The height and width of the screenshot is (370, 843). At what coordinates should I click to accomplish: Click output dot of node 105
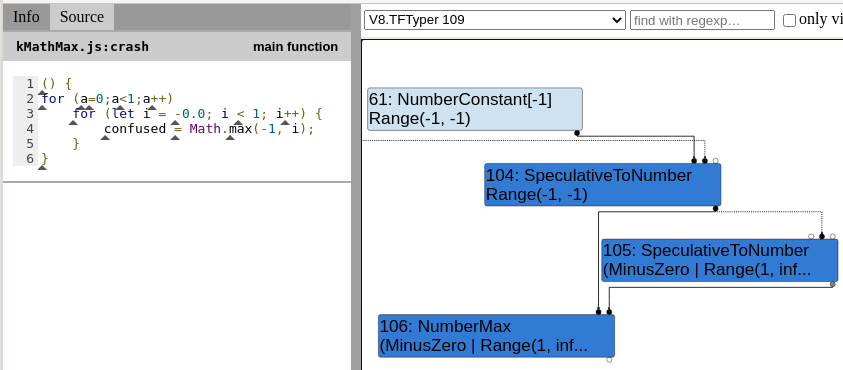tap(833, 284)
